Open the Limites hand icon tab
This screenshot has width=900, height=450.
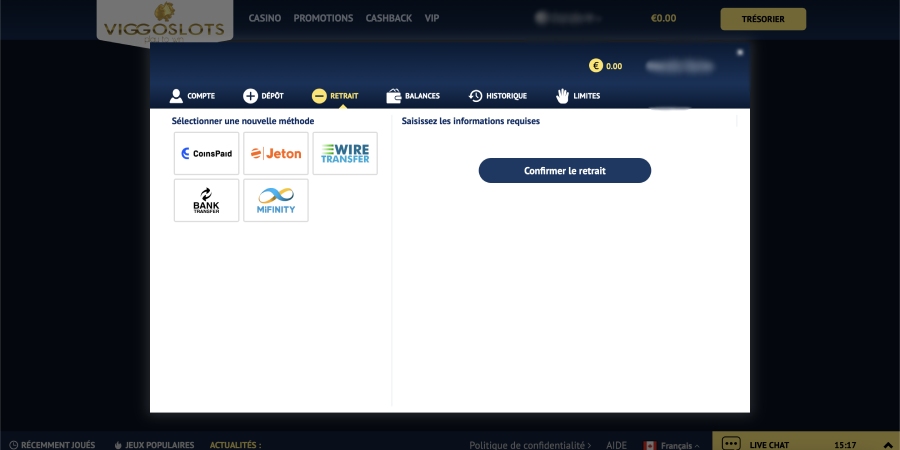pos(578,96)
